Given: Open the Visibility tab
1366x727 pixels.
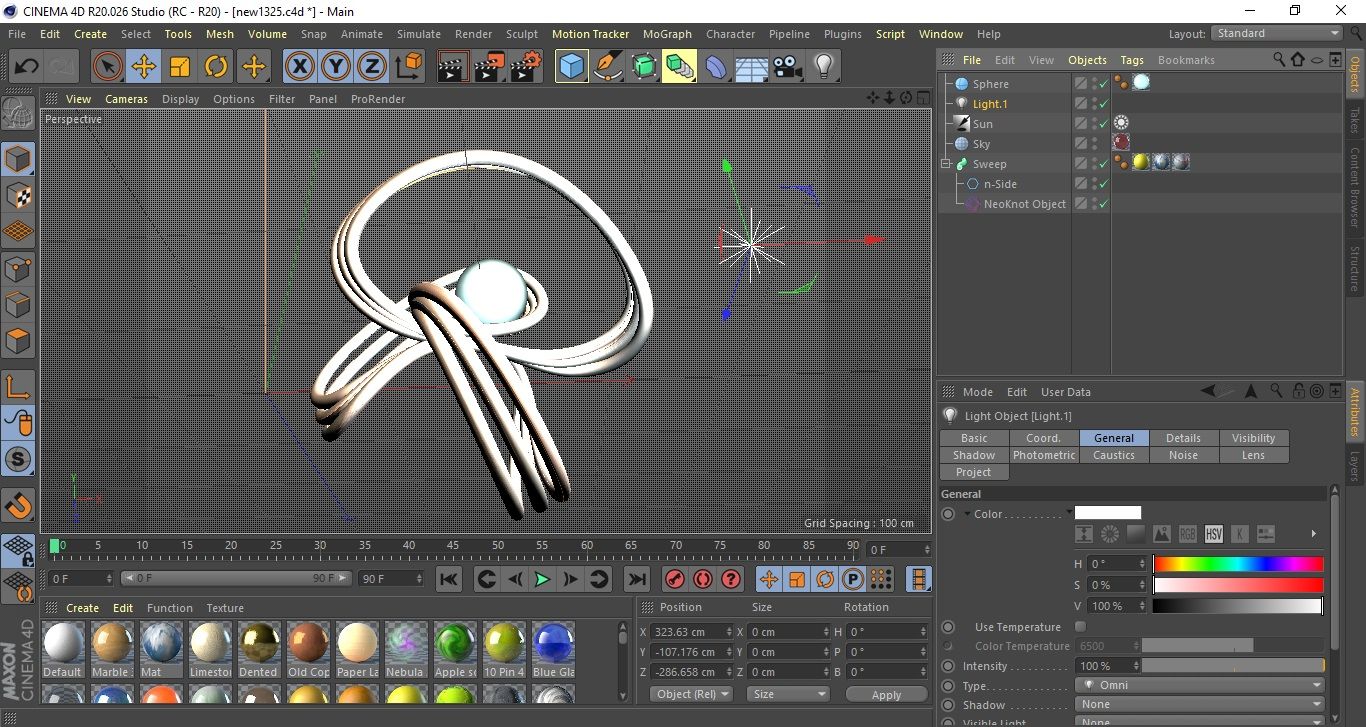Looking at the screenshot, I should pos(1253,438).
